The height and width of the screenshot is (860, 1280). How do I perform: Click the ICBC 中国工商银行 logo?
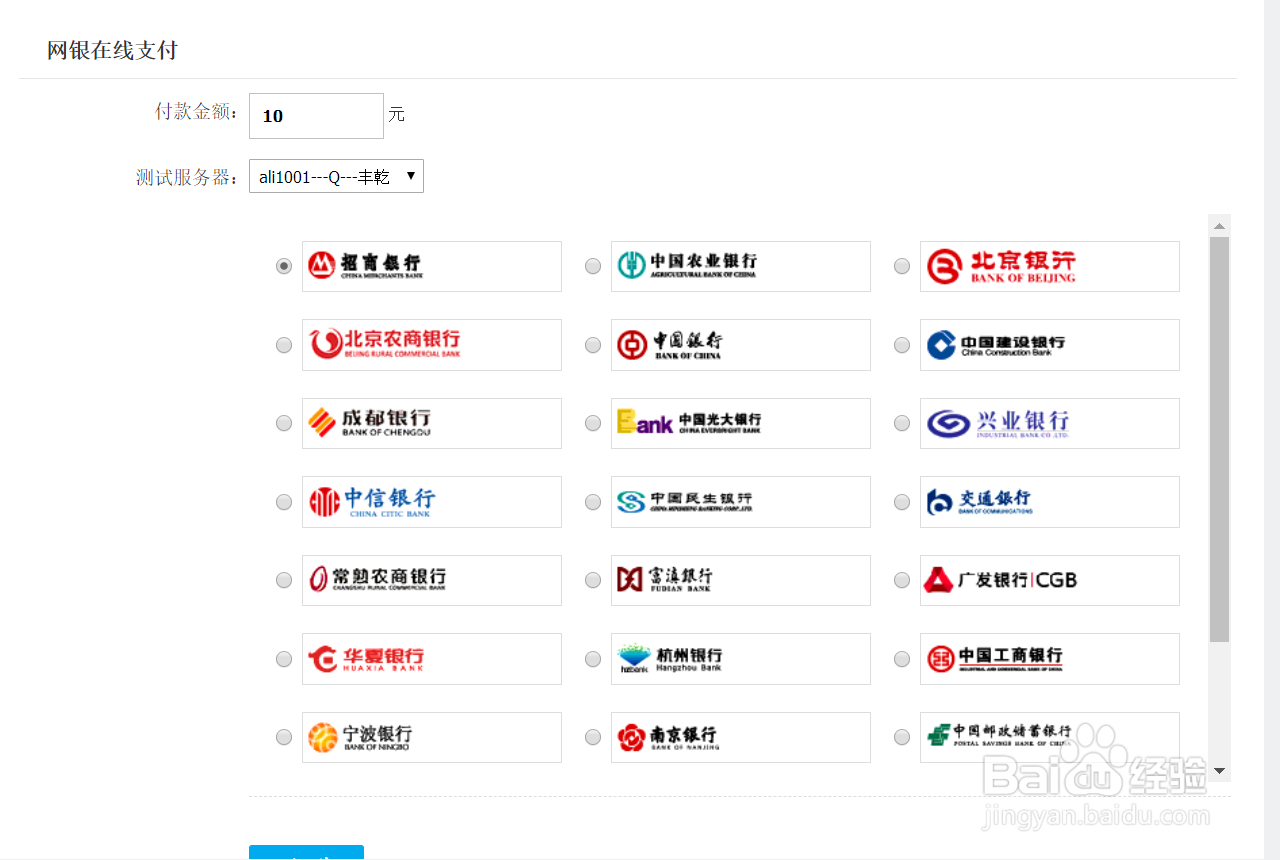[x=1050, y=659]
